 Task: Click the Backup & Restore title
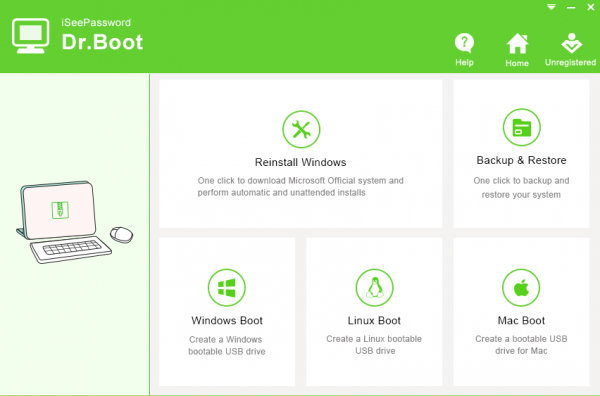521,160
